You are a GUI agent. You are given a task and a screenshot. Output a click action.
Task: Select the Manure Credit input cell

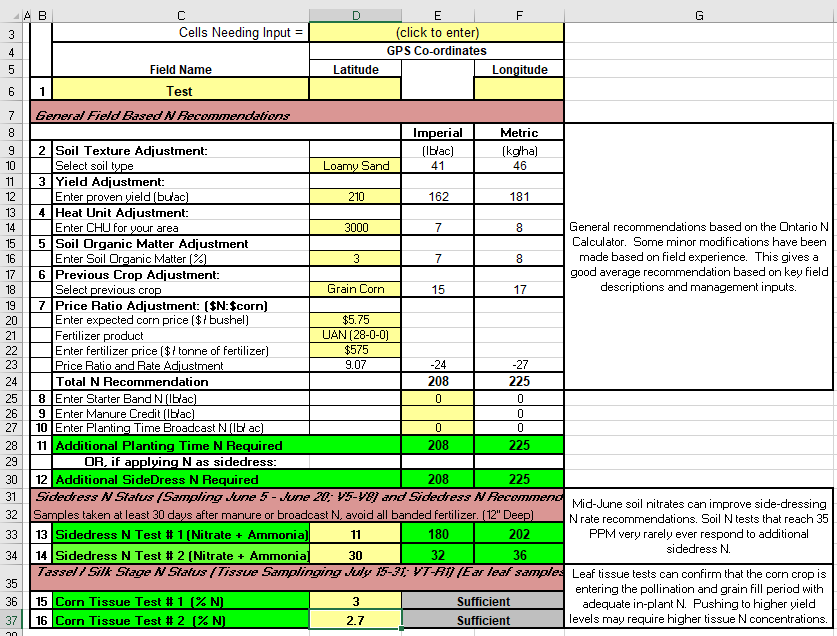[x=438, y=413]
